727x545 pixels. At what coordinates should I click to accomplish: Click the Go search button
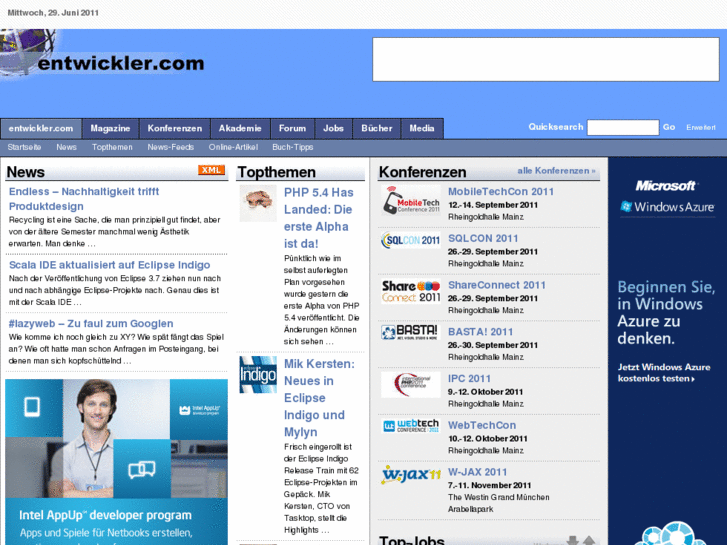tap(669, 127)
